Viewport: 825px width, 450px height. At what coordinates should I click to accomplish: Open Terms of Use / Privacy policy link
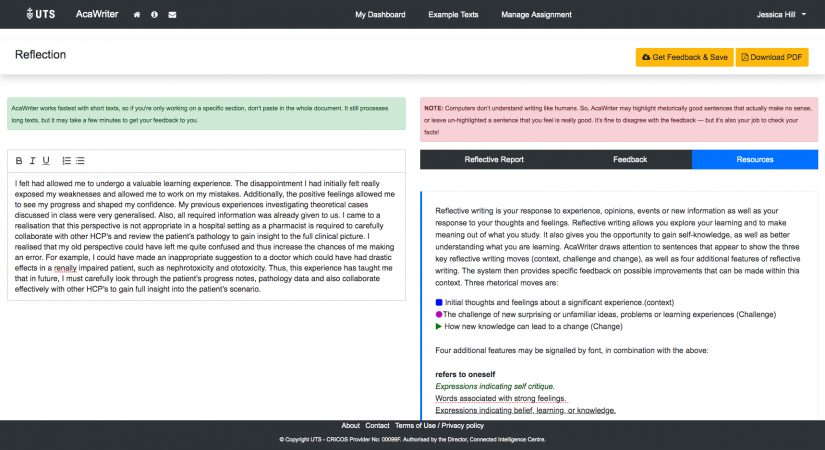[439, 425]
